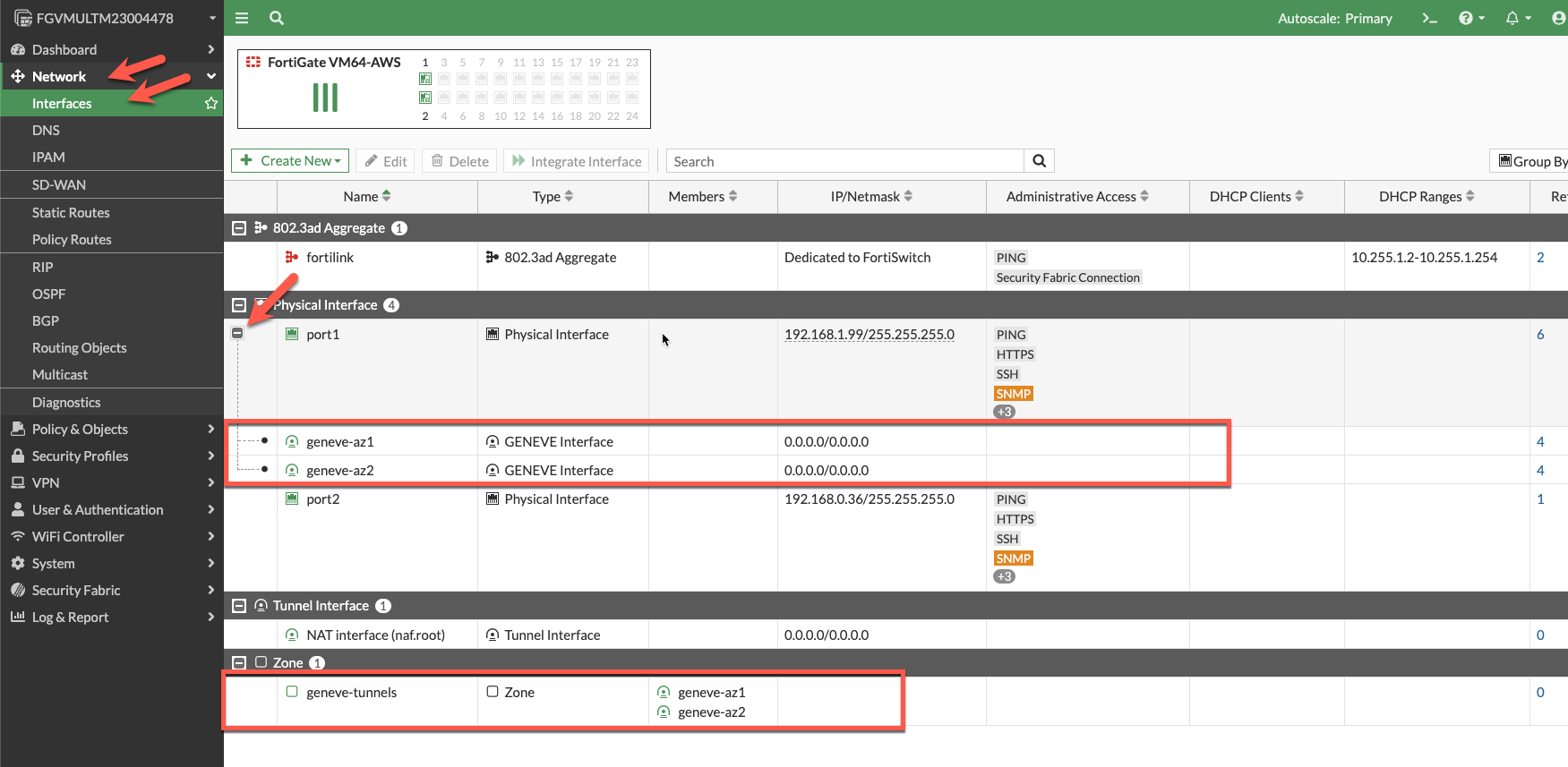This screenshot has width=1568, height=767.
Task: Open the Create New dropdown
Action: pyautogui.click(x=290, y=161)
